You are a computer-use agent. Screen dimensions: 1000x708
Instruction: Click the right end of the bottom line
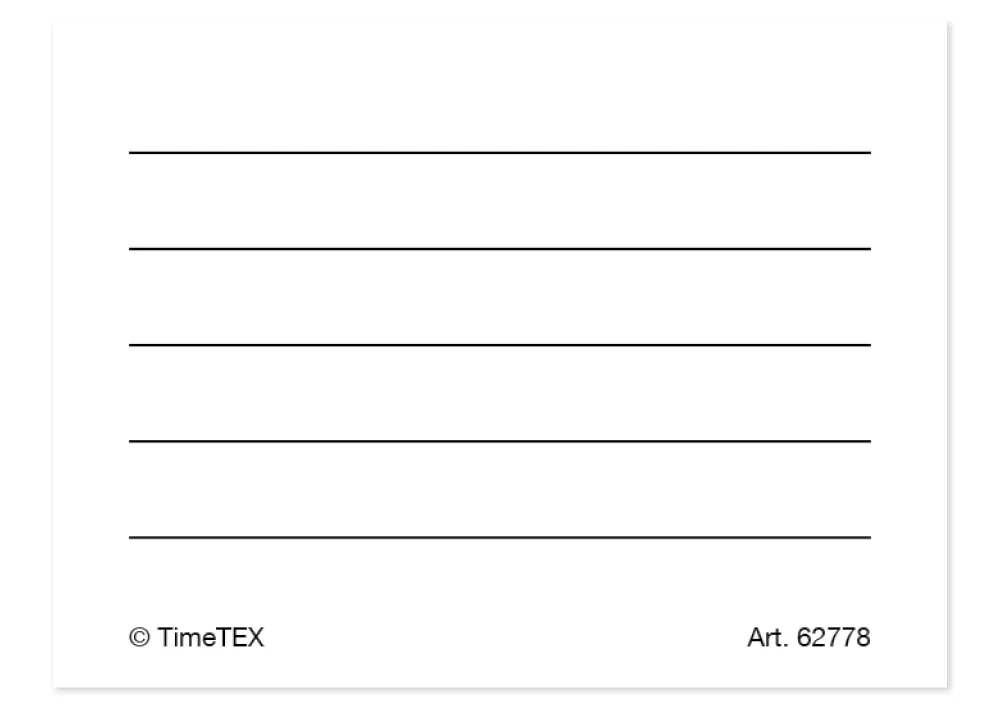coord(867,537)
